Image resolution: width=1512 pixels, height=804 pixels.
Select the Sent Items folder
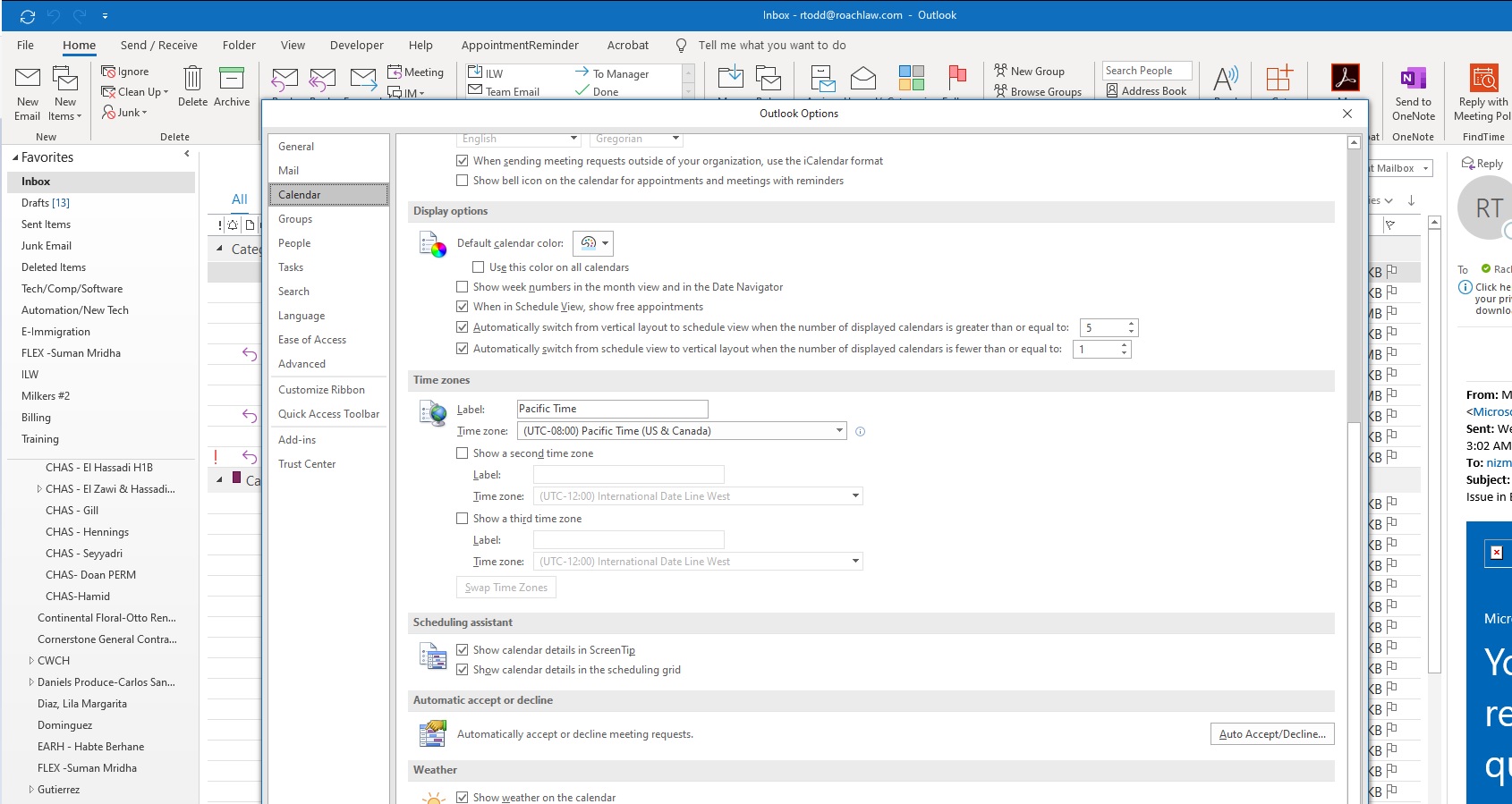[46, 224]
